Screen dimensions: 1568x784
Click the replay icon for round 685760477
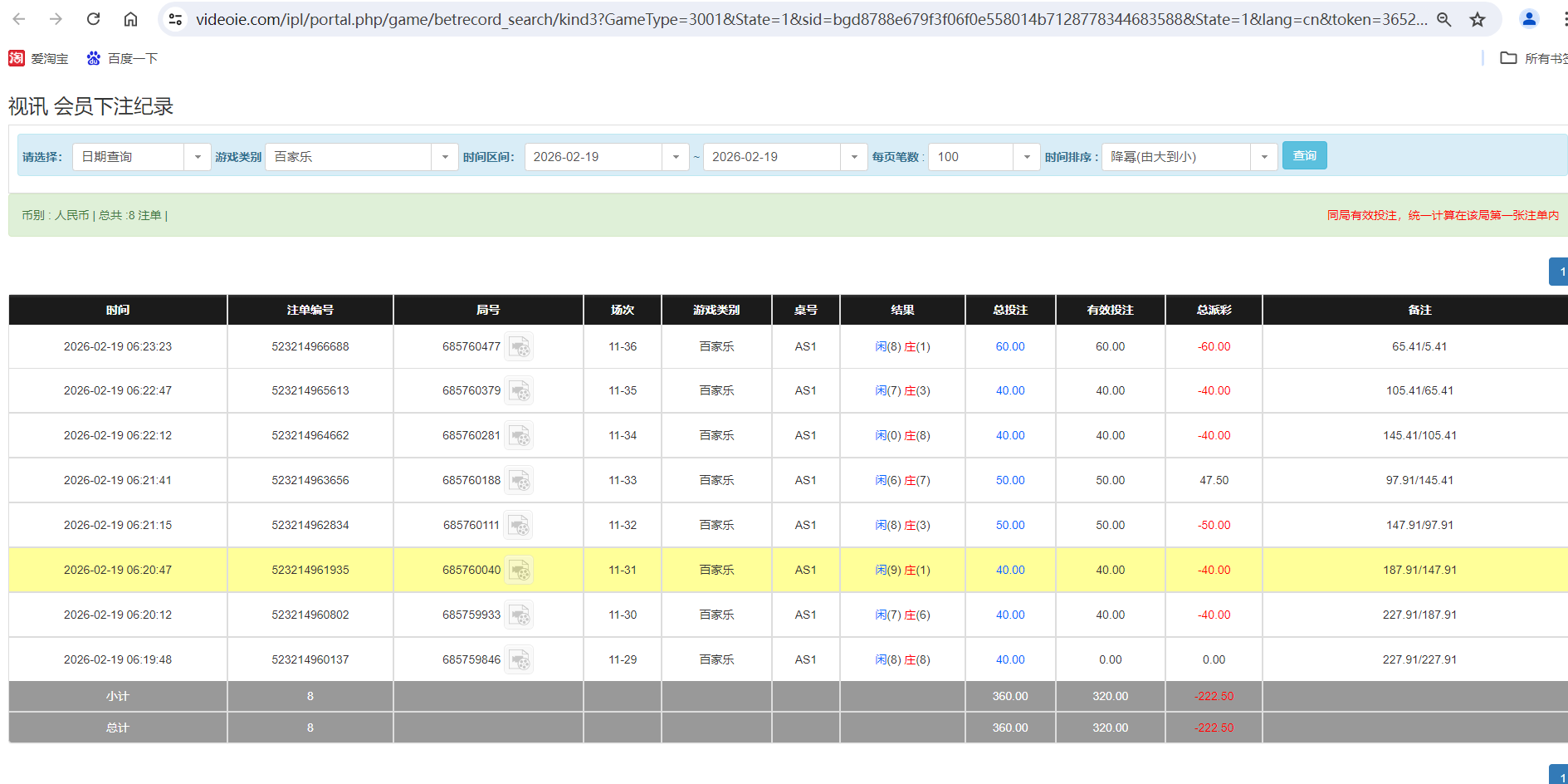click(x=520, y=347)
